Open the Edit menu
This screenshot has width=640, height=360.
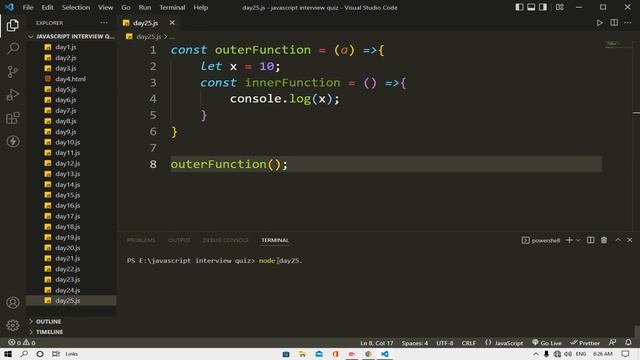(47, 7)
